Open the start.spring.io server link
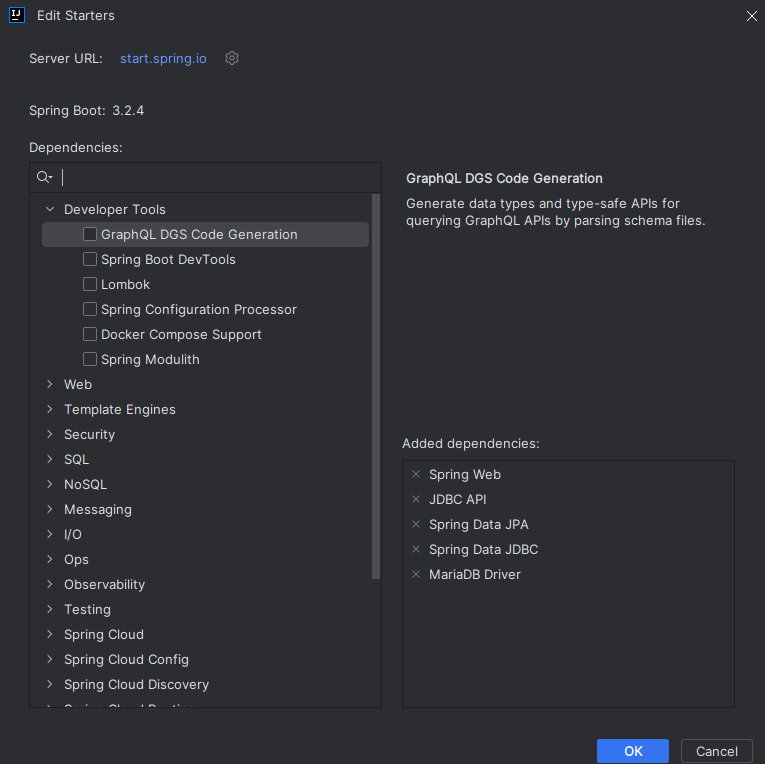Viewport: 765px width, 764px height. point(163,59)
